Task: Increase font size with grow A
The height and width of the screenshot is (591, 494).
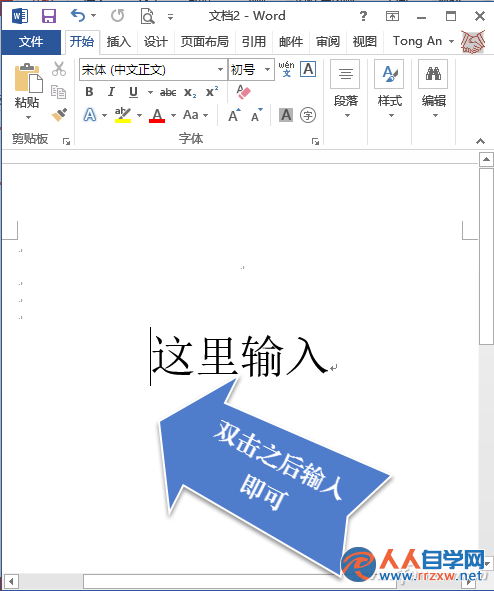Action: [234, 115]
